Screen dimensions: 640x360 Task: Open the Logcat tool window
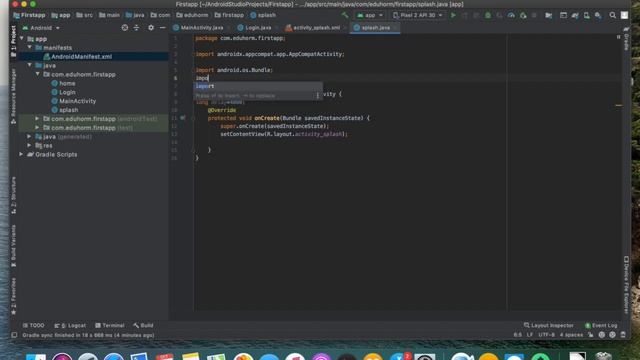(x=70, y=325)
